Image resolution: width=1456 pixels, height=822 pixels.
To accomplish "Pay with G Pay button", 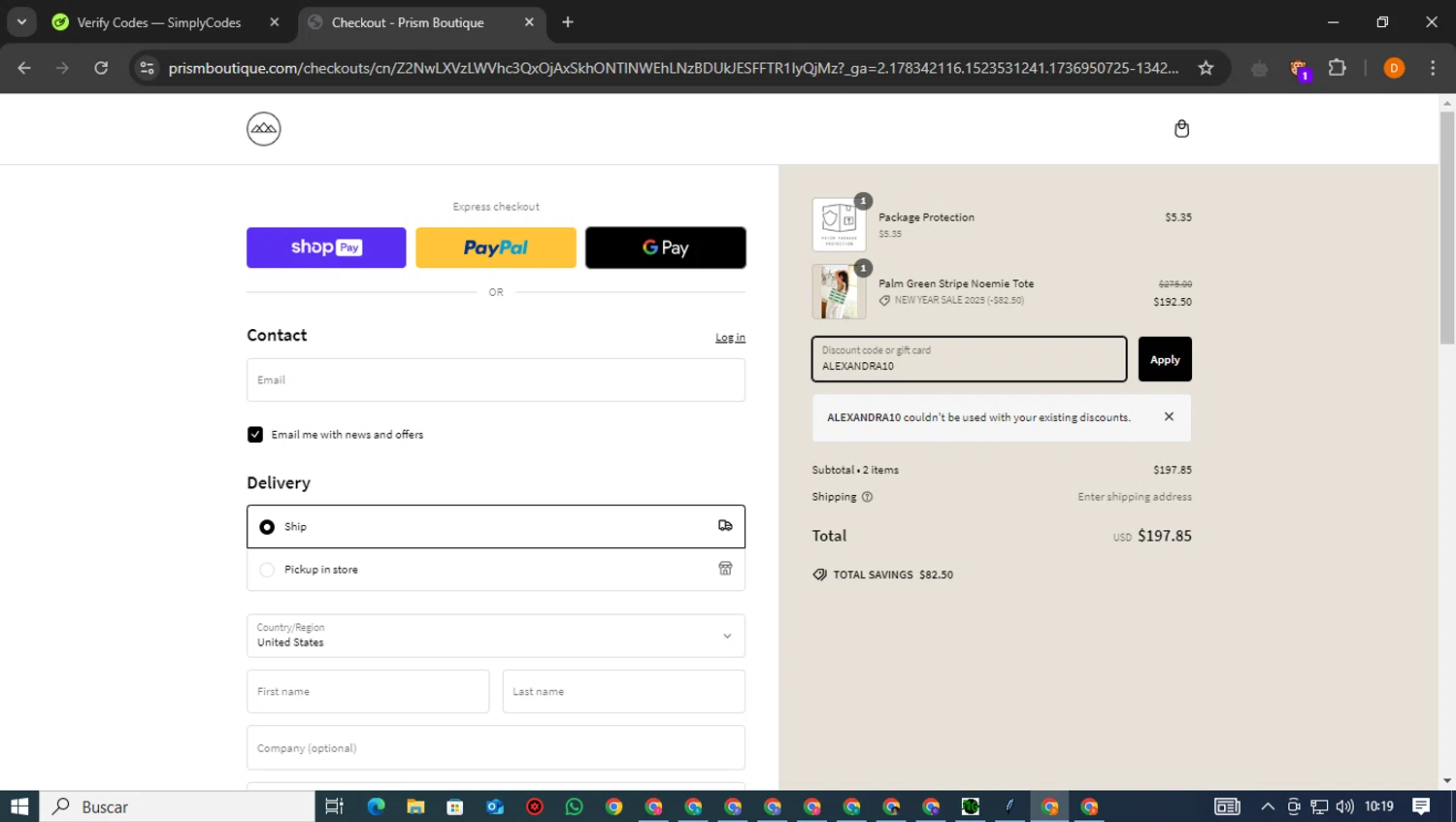I will click(666, 247).
